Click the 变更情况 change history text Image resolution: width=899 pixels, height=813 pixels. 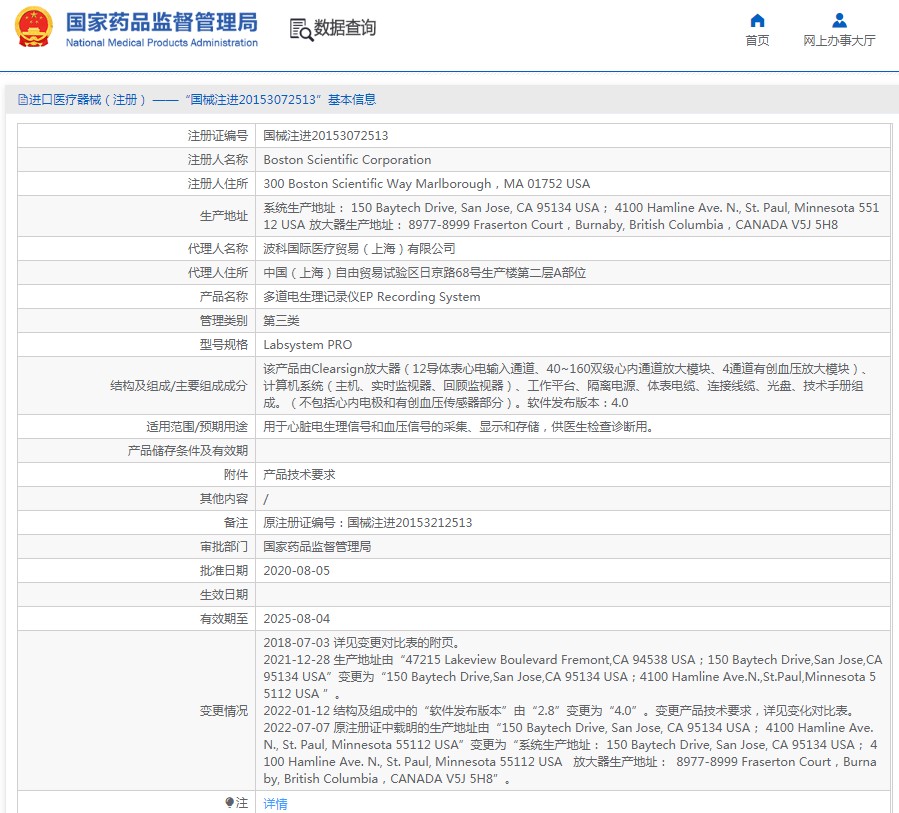pos(573,711)
